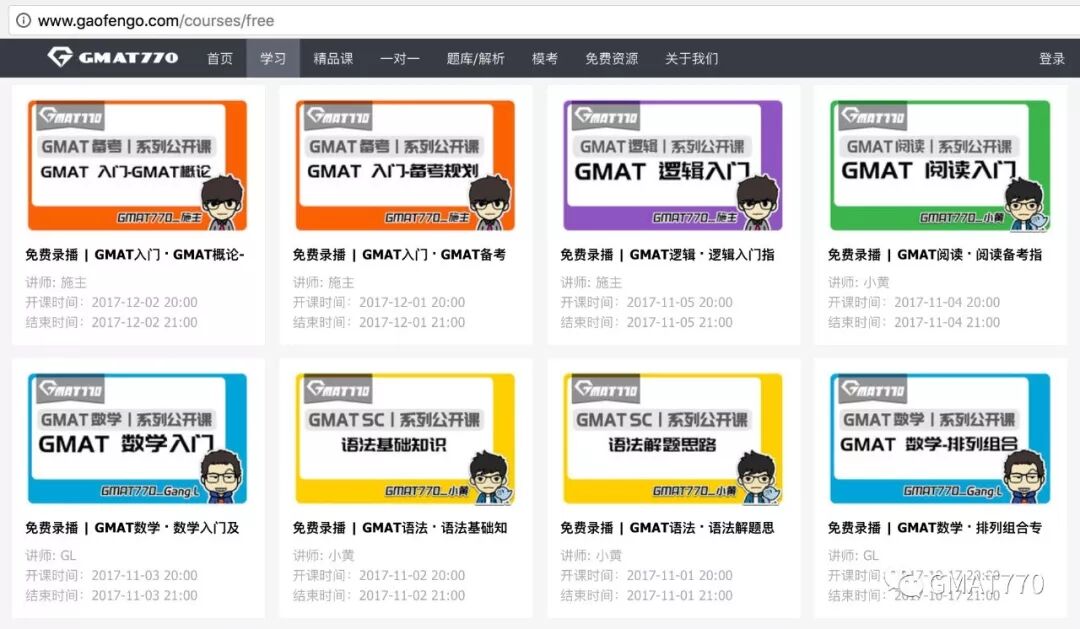Click start time 2017-12-02 20:00
The width and height of the screenshot is (1080, 629).
tap(145, 302)
